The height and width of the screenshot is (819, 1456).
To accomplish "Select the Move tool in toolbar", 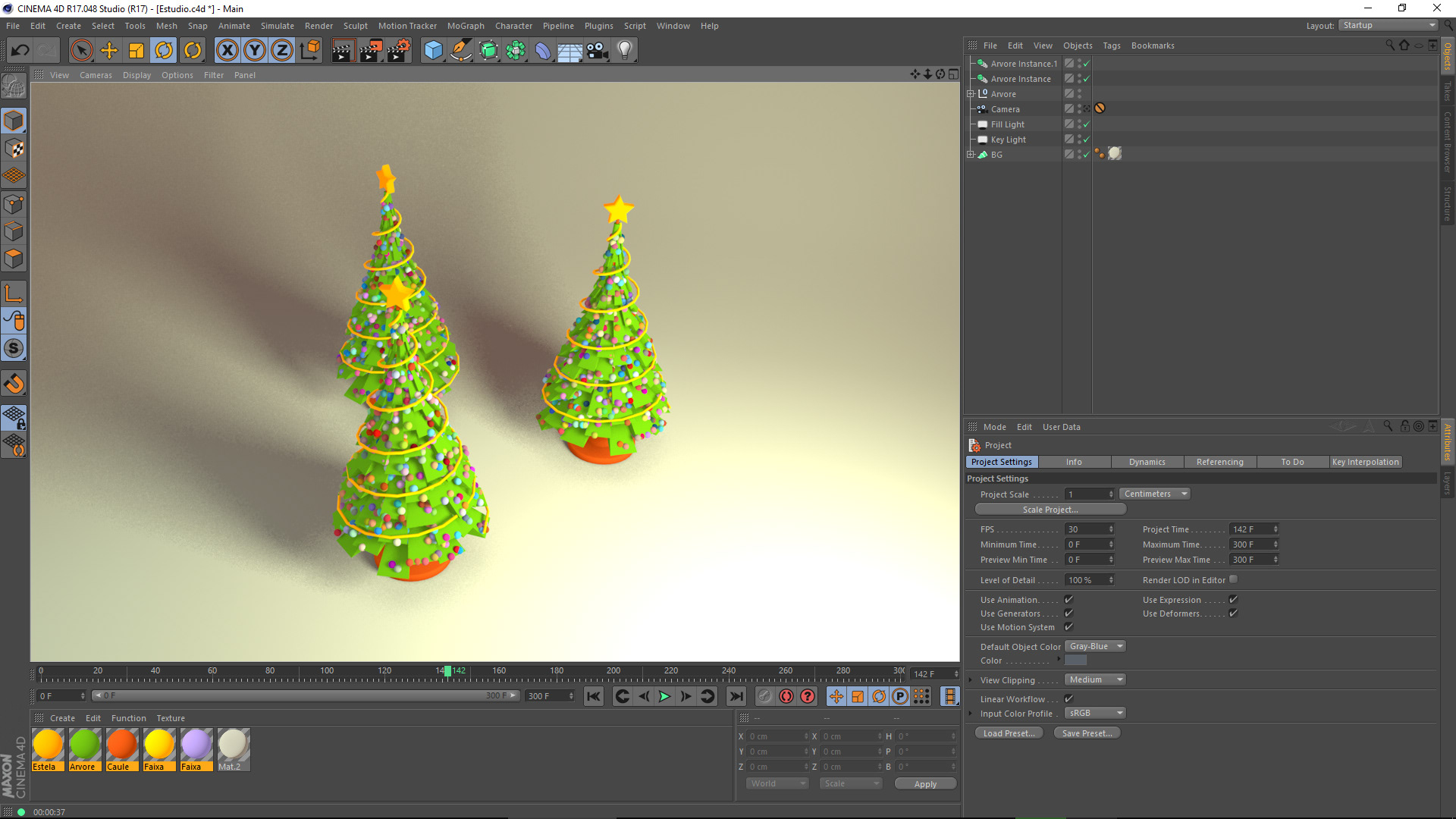I will (x=109, y=51).
